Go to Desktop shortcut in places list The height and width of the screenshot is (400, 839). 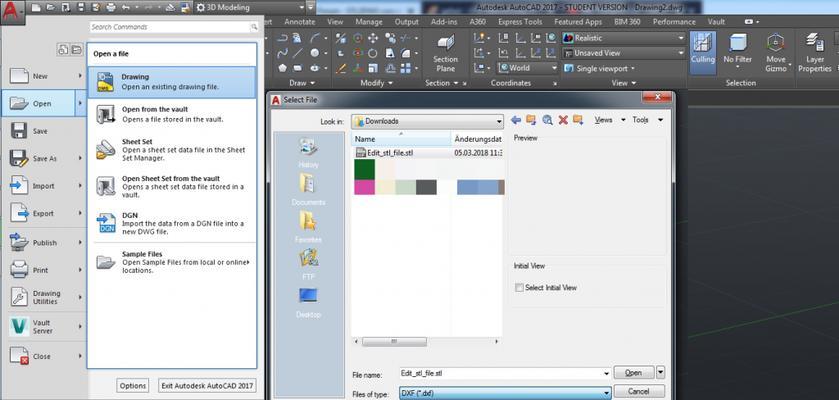308,303
